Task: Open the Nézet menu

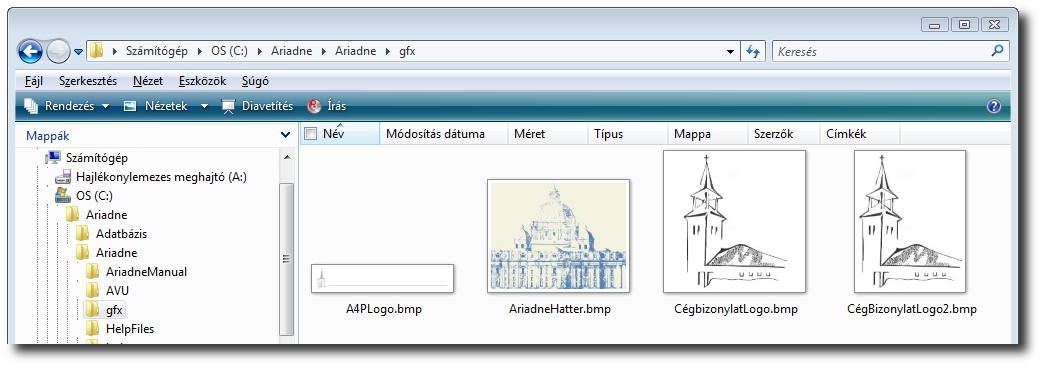Action: (x=148, y=81)
